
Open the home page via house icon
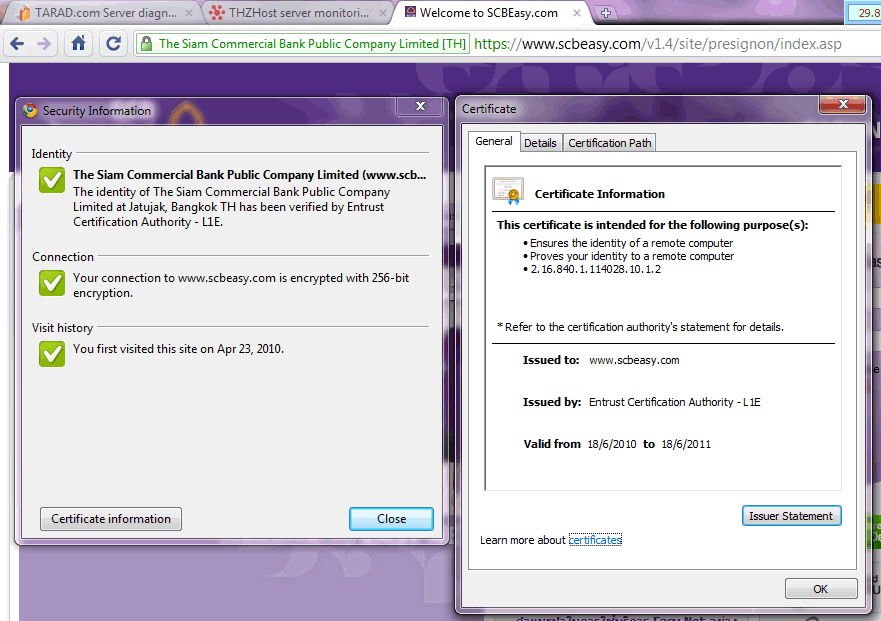point(78,43)
